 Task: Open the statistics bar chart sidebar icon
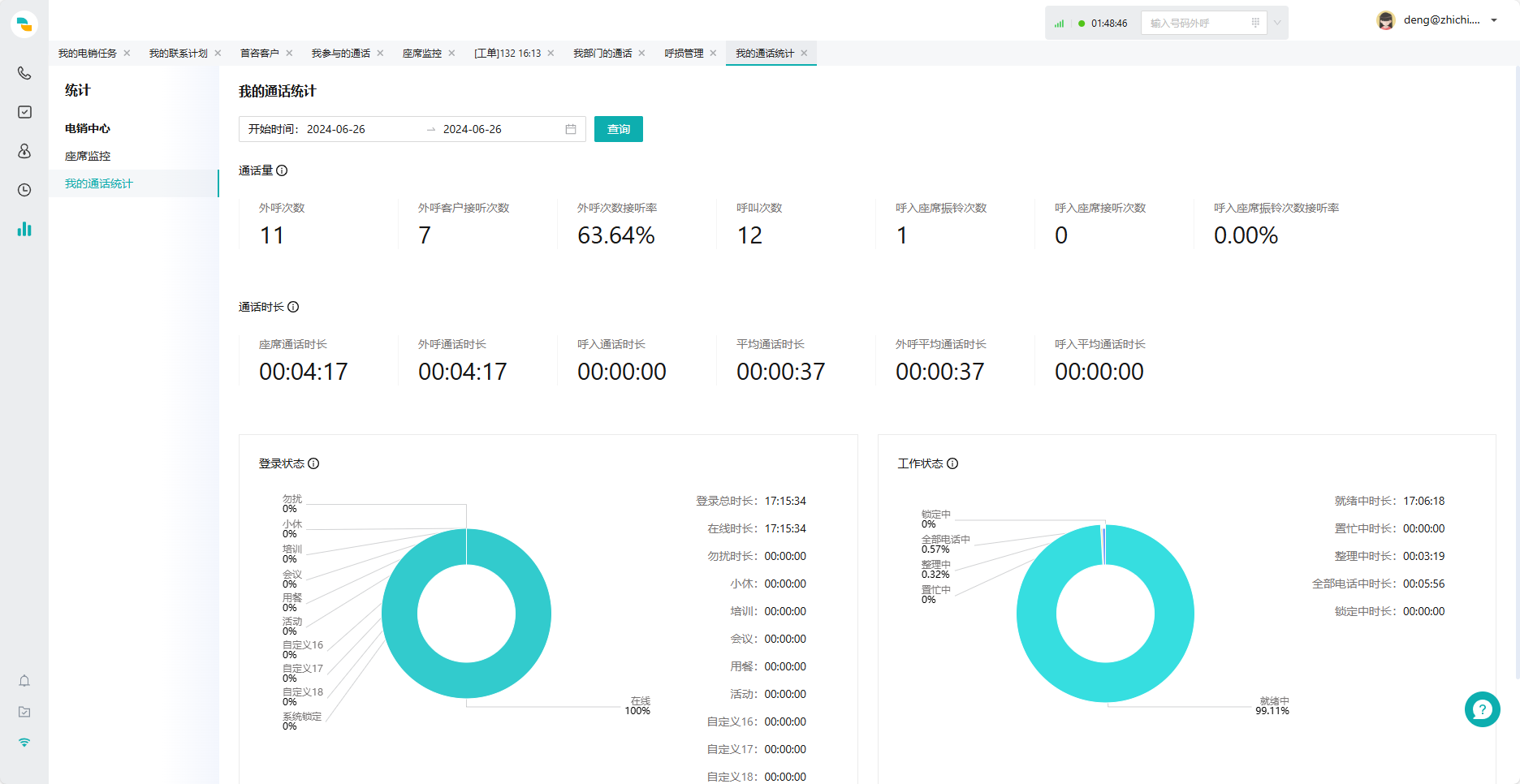pyautogui.click(x=24, y=229)
